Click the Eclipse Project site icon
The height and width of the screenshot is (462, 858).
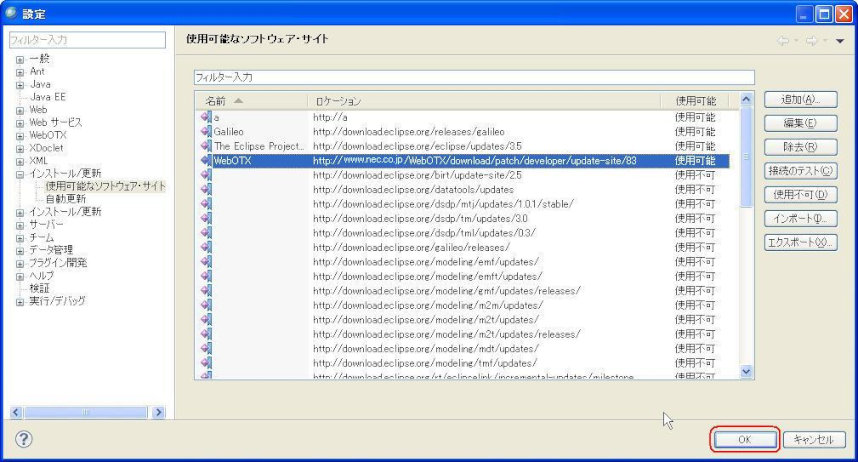[x=206, y=146]
